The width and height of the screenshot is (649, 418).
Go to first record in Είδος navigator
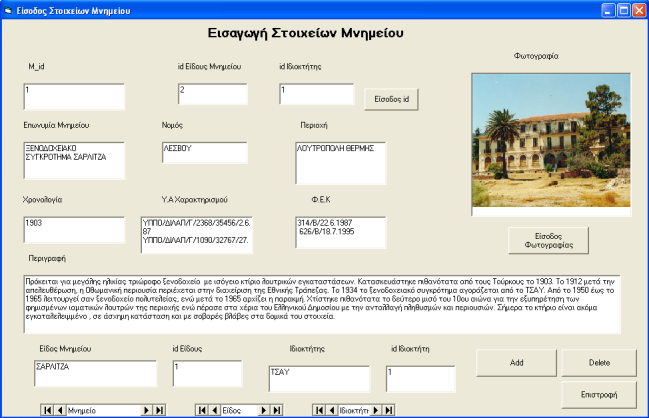click(202, 410)
